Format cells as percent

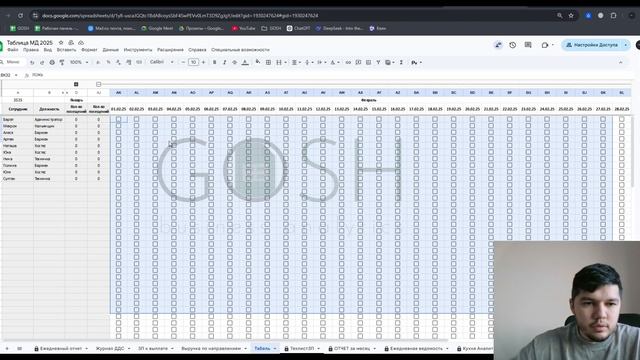click(108, 62)
